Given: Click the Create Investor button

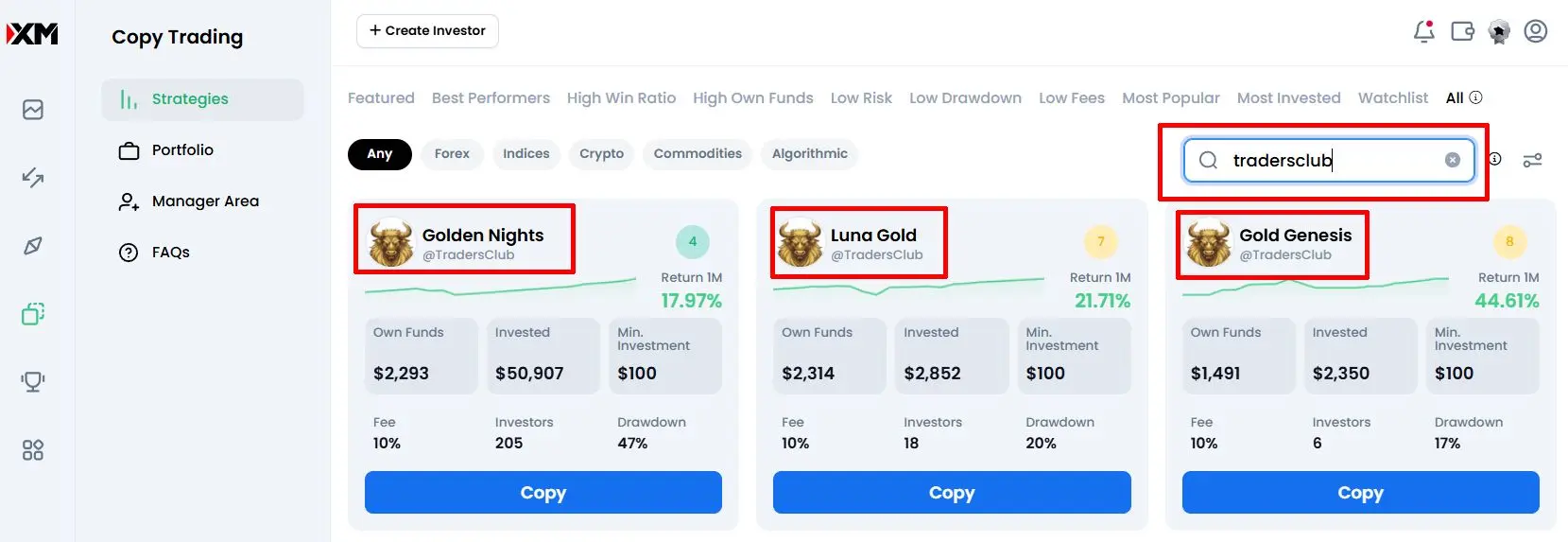Looking at the screenshot, I should pyautogui.click(x=427, y=30).
